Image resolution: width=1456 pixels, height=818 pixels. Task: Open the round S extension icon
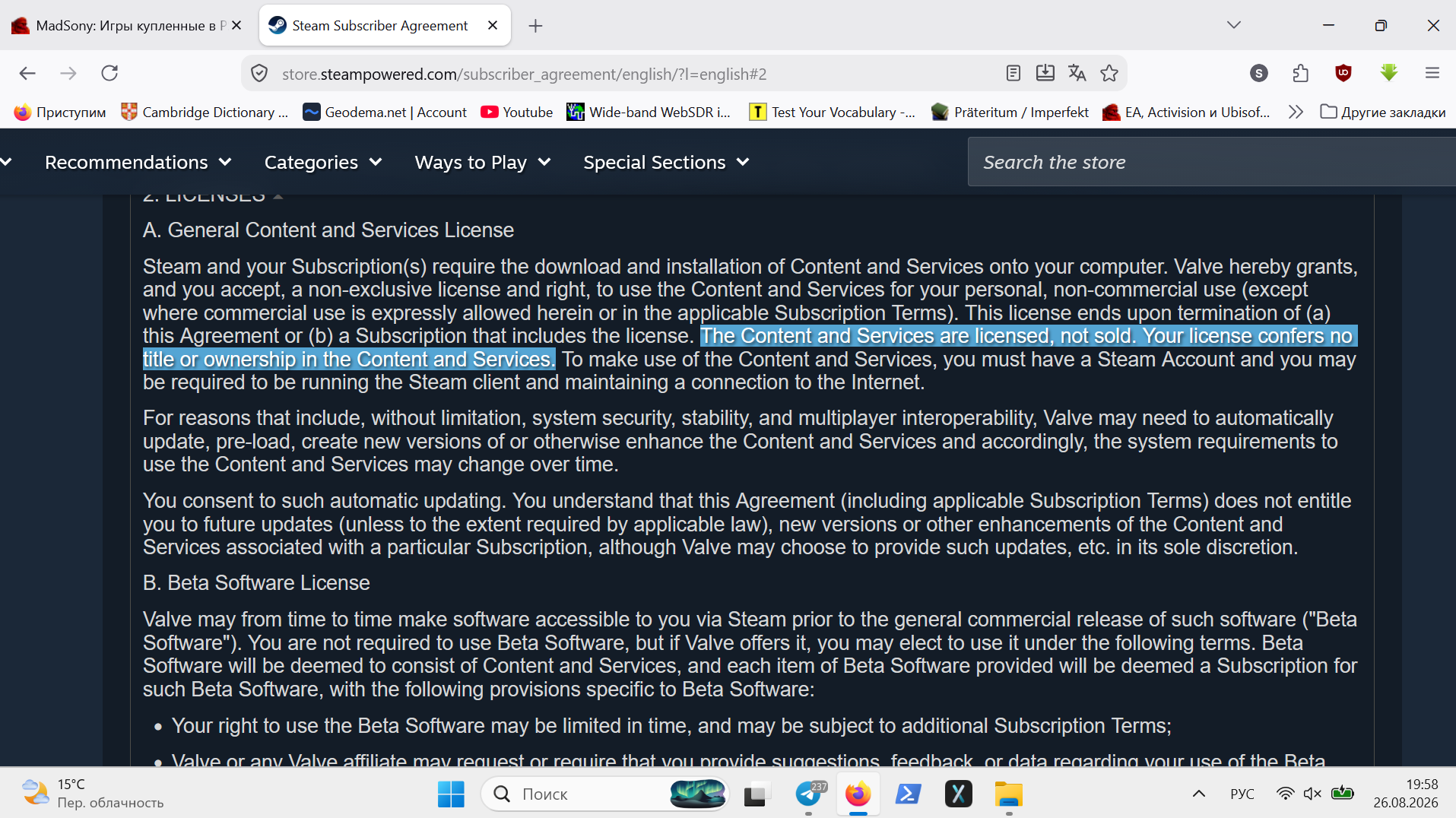point(1259,73)
